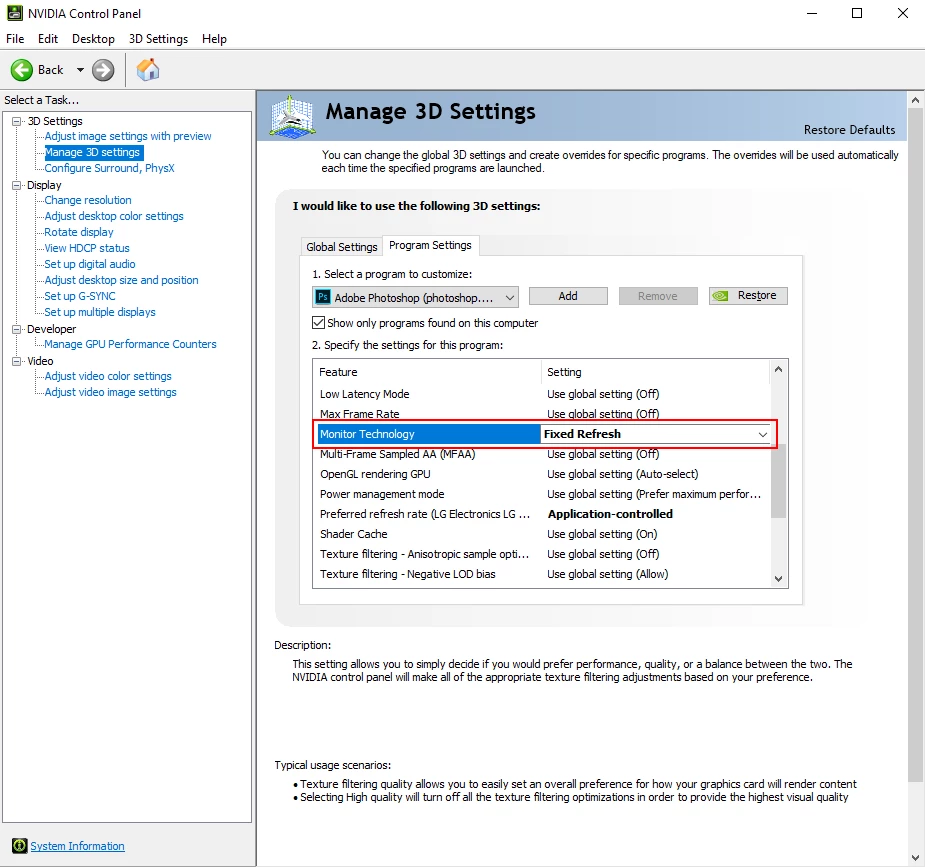Select Configure Surround, PhysX
The image size is (925, 867).
[x=110, y=168]
